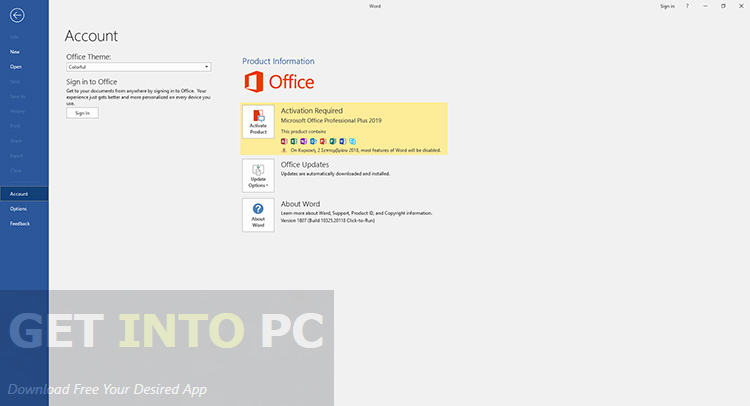The height and width of the screenshot is (406, 750).
Task: Open the Update Options dropdown button
Action: 258,176
